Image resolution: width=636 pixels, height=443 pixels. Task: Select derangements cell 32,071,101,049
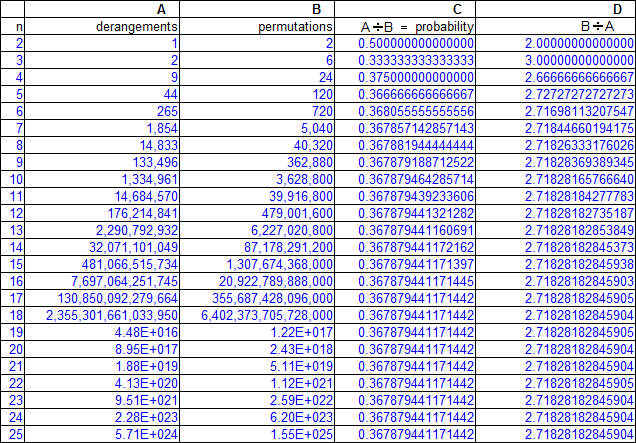[102, 247]
